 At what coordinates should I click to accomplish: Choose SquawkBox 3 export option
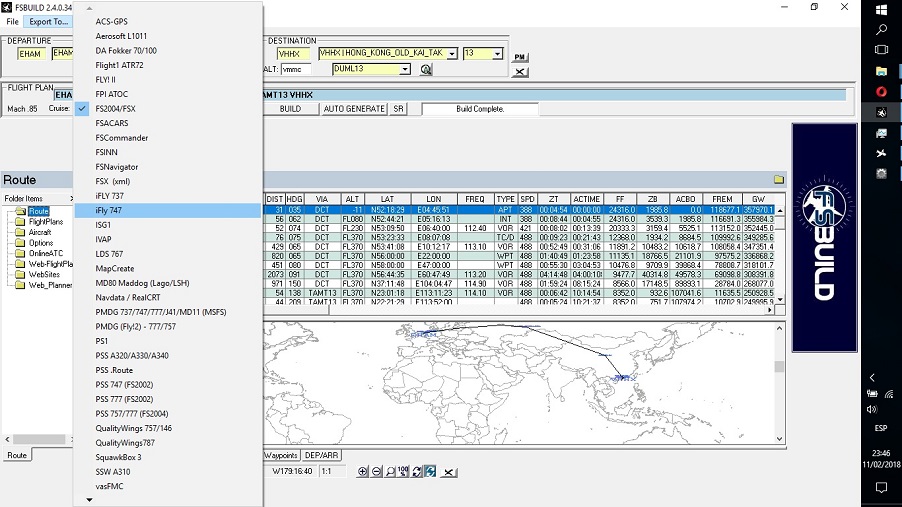coord(169,457)
